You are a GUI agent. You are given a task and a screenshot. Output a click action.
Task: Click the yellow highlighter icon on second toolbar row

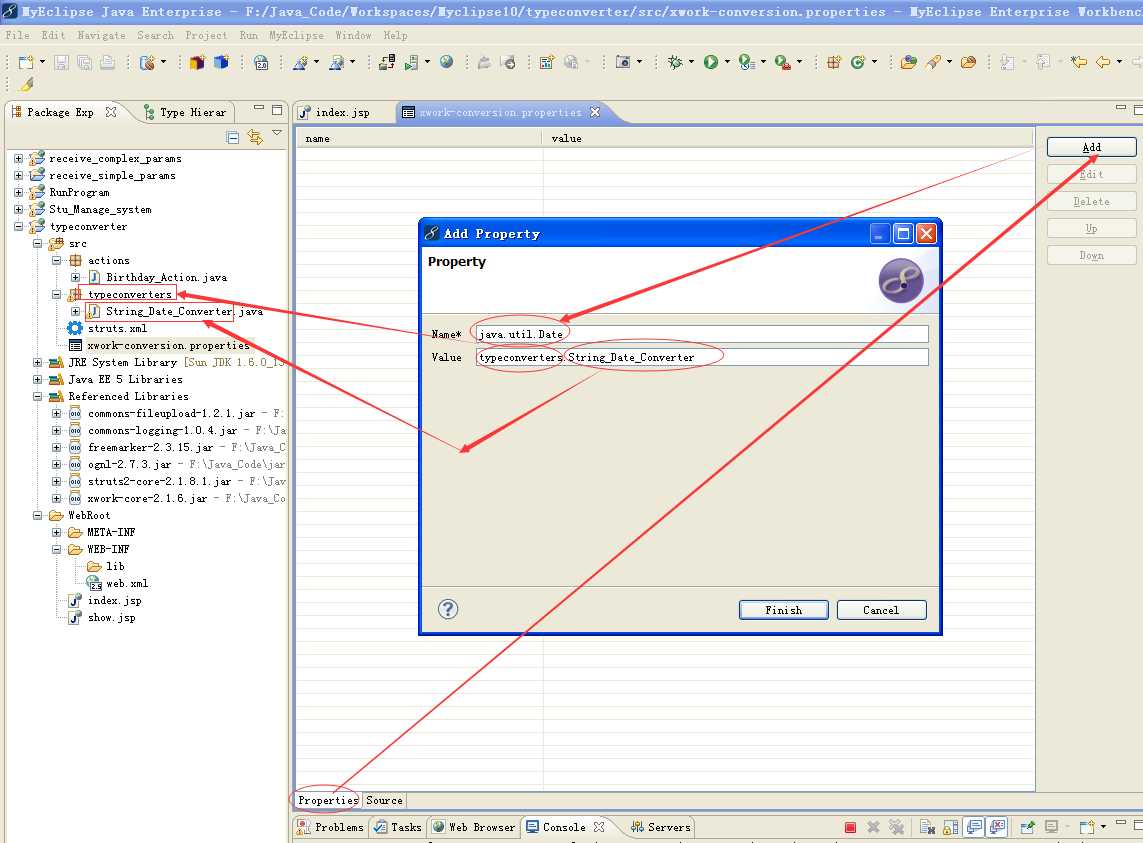coord(26,85)
